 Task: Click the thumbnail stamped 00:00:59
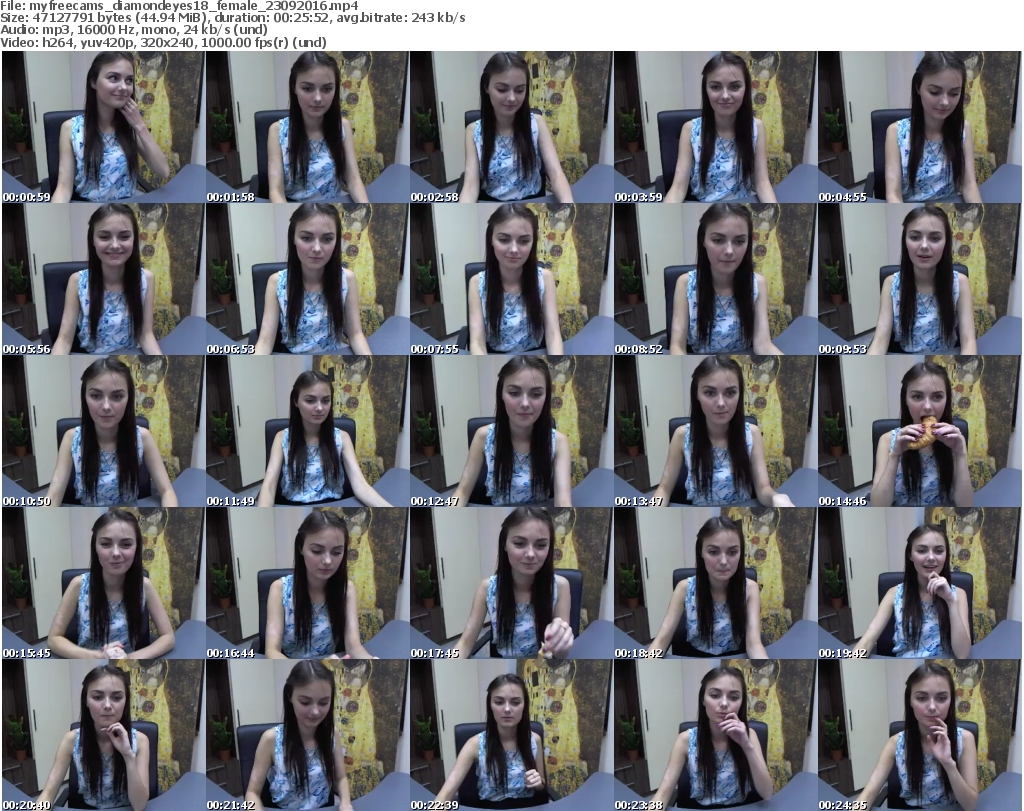[103, 127]
